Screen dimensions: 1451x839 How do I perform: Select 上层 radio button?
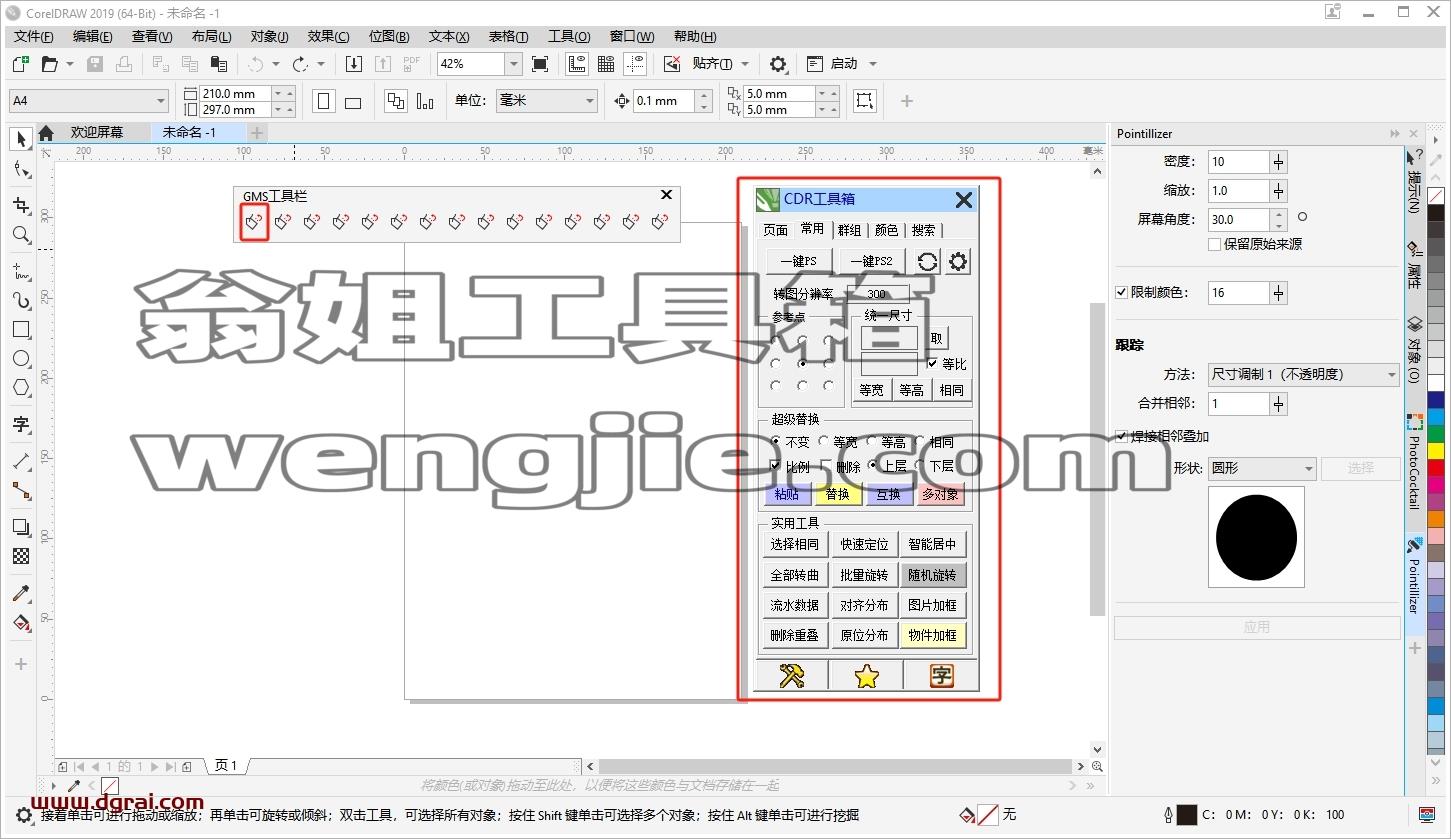(x=873, y=466)
